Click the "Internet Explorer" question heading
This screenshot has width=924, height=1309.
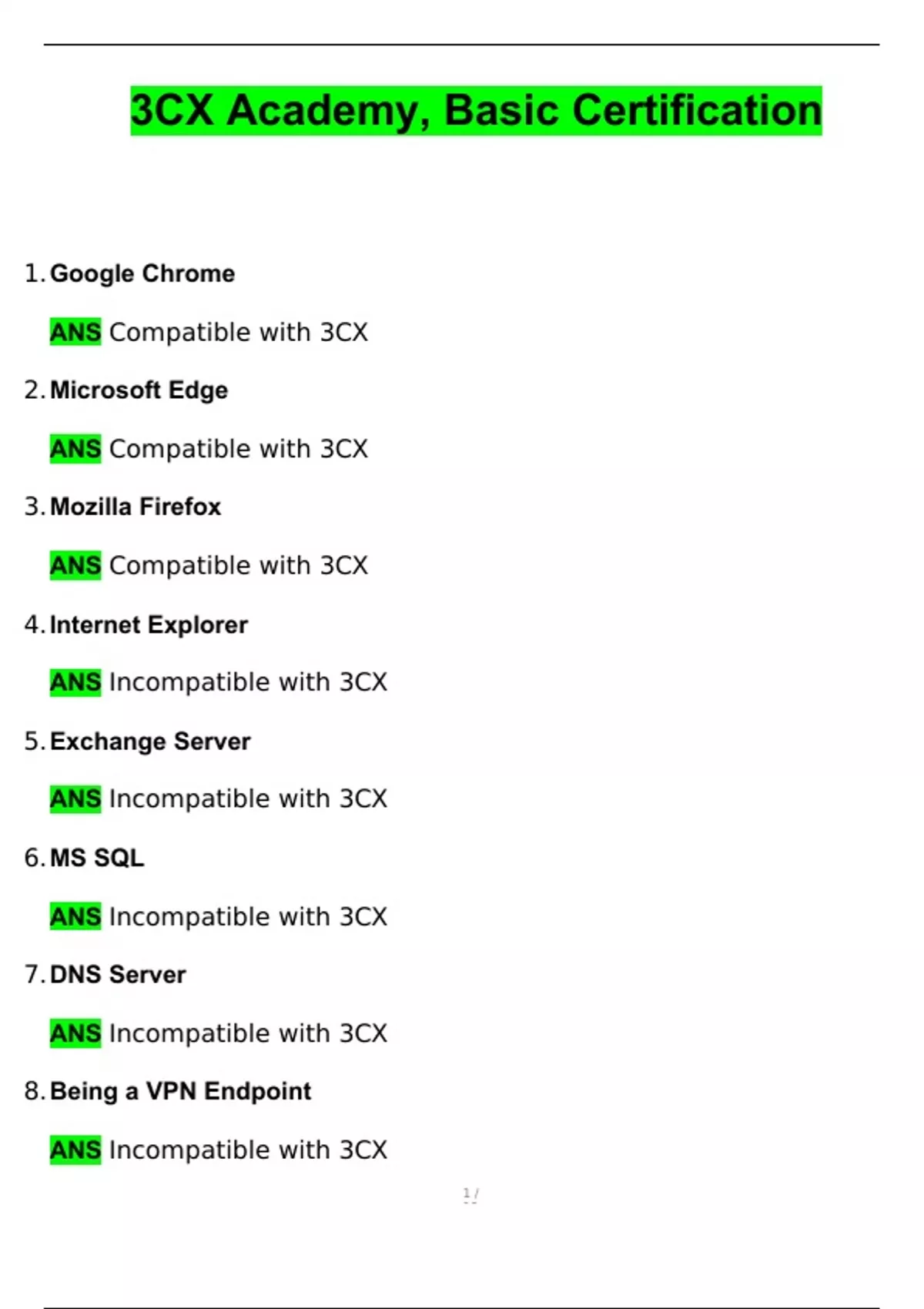tap(149, 624)
